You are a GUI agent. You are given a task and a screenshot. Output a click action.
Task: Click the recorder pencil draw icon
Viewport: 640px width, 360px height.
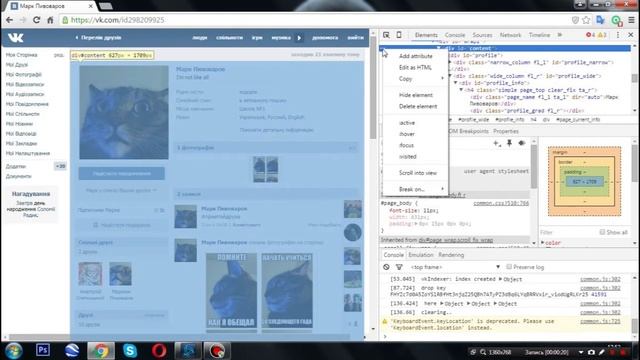(x=602, y=352)
